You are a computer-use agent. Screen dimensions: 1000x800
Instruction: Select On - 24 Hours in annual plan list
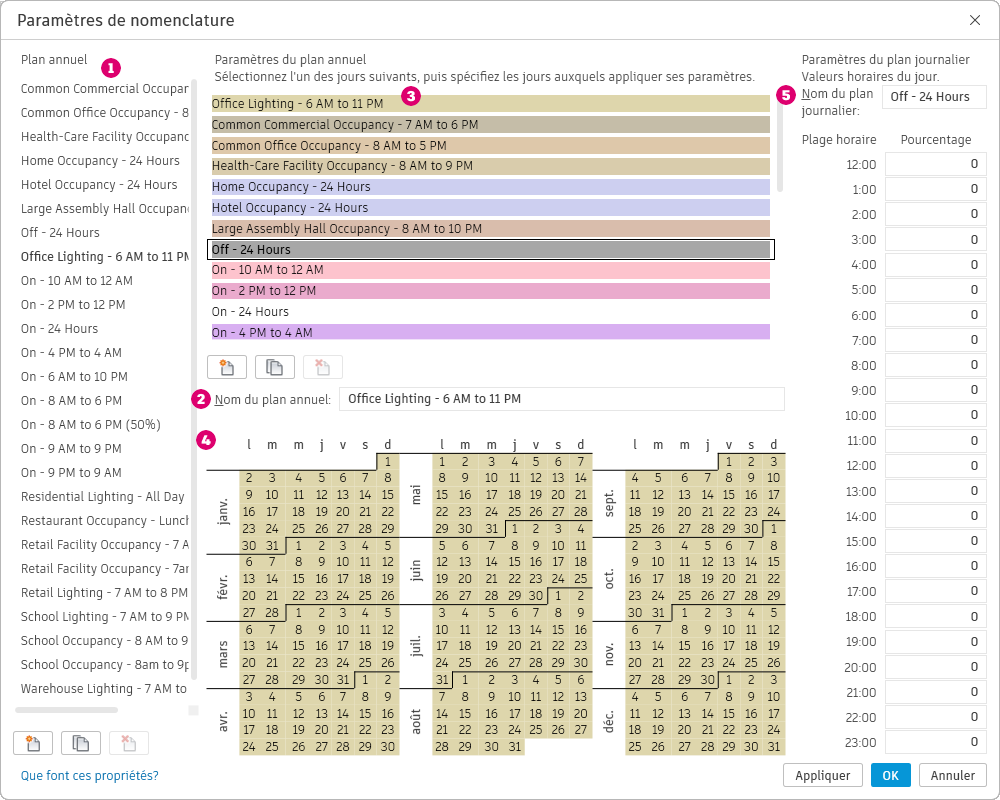click(x=59, y=329)
